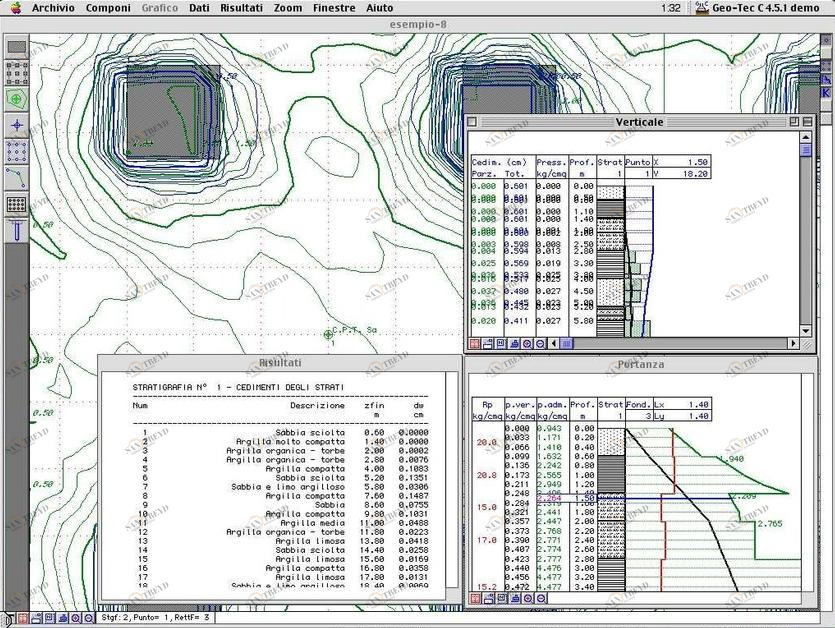
Task: Pick the dotted slab plate tool
Action: (x=16, y=204)
